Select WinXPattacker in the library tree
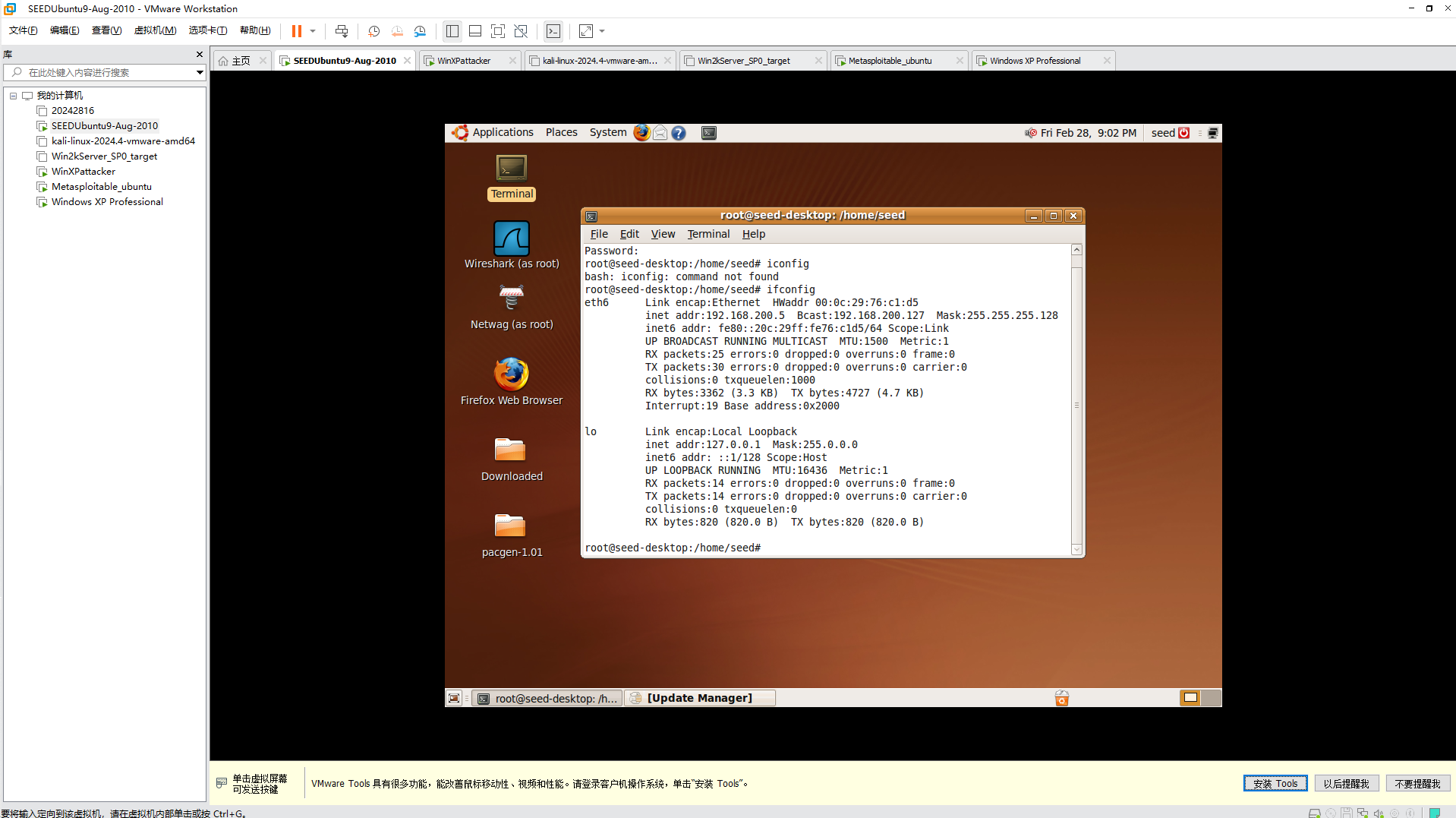The width and height of the screenshot is (1456, 818). [x=84, y=172]
